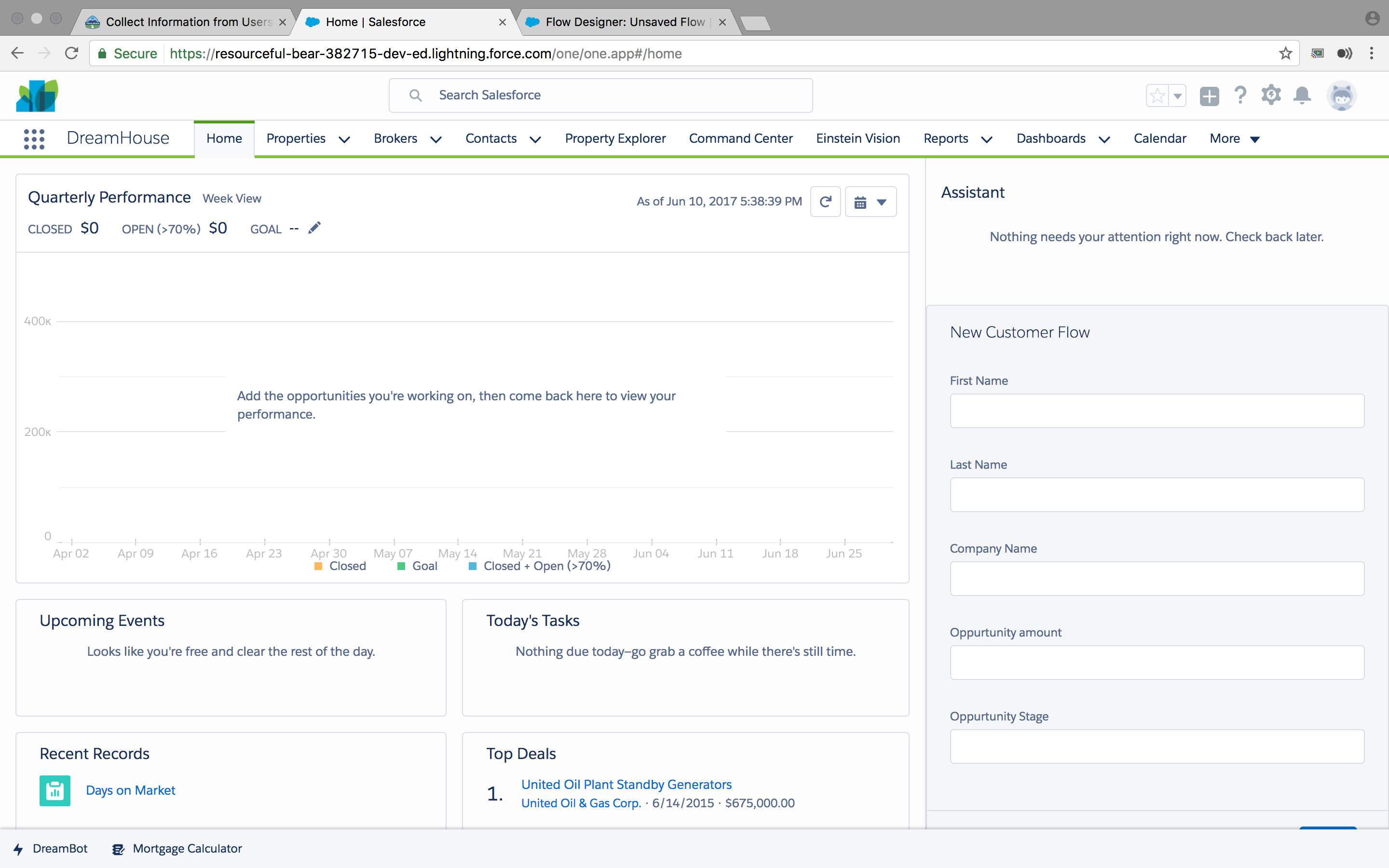Open the Command Center tab
1389x868 pixels.
pos(740,139)
